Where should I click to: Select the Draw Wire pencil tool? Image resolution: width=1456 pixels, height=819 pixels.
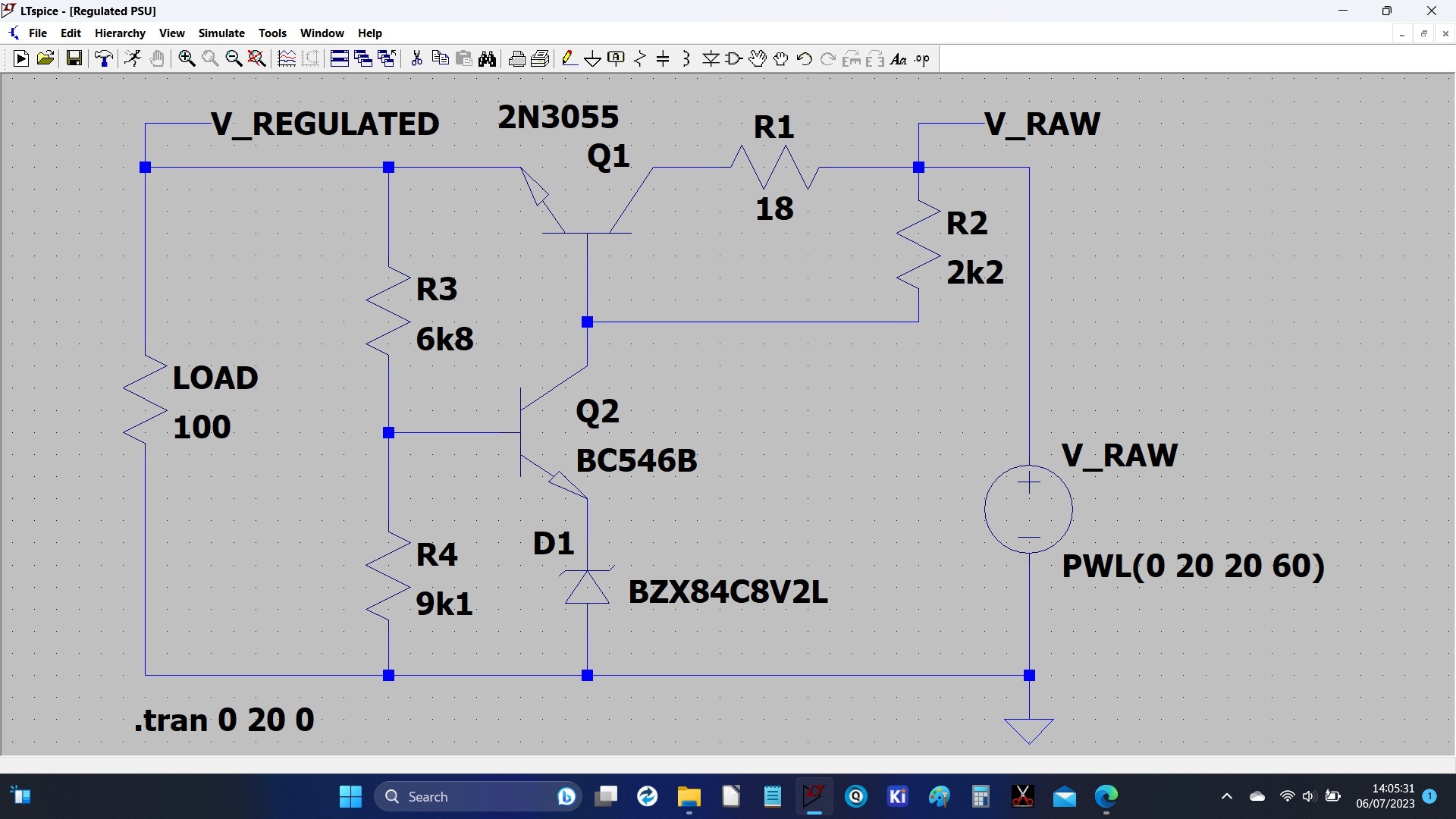[570, 59]
